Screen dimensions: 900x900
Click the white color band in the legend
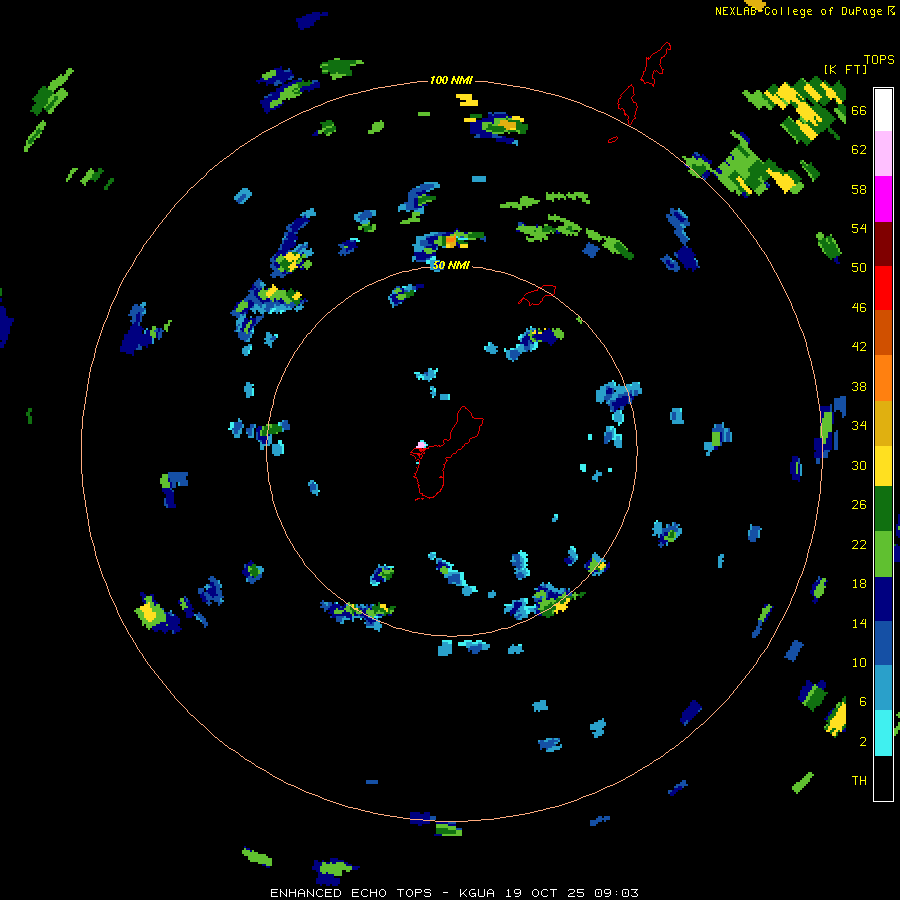point(883,110)
